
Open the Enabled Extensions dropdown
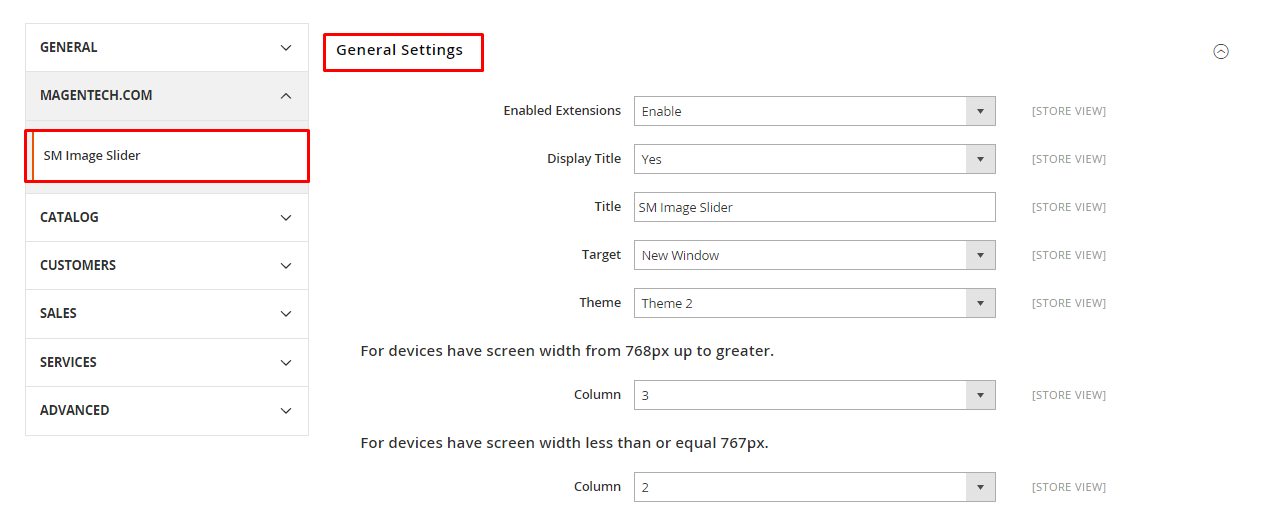coord(815,111)
